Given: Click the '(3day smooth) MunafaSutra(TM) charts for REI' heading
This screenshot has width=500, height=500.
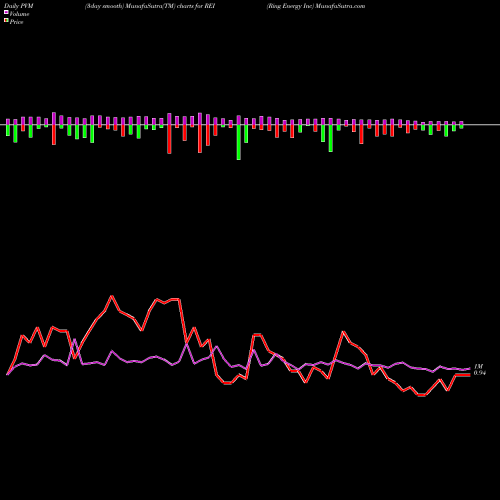Looking at the screenshot, I should point(150,6).
